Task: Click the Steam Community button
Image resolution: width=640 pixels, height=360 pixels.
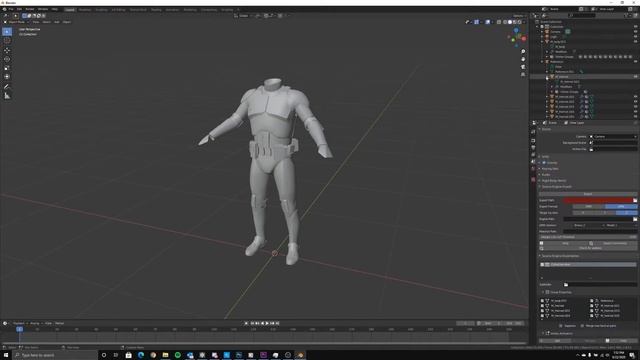Action: (613, 243)
